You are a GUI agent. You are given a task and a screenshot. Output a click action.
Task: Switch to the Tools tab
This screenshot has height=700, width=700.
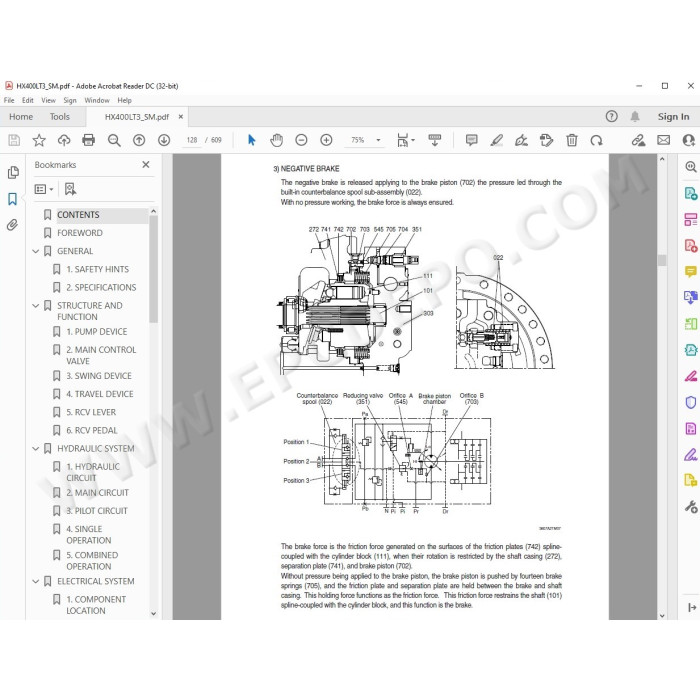point(60,117)
